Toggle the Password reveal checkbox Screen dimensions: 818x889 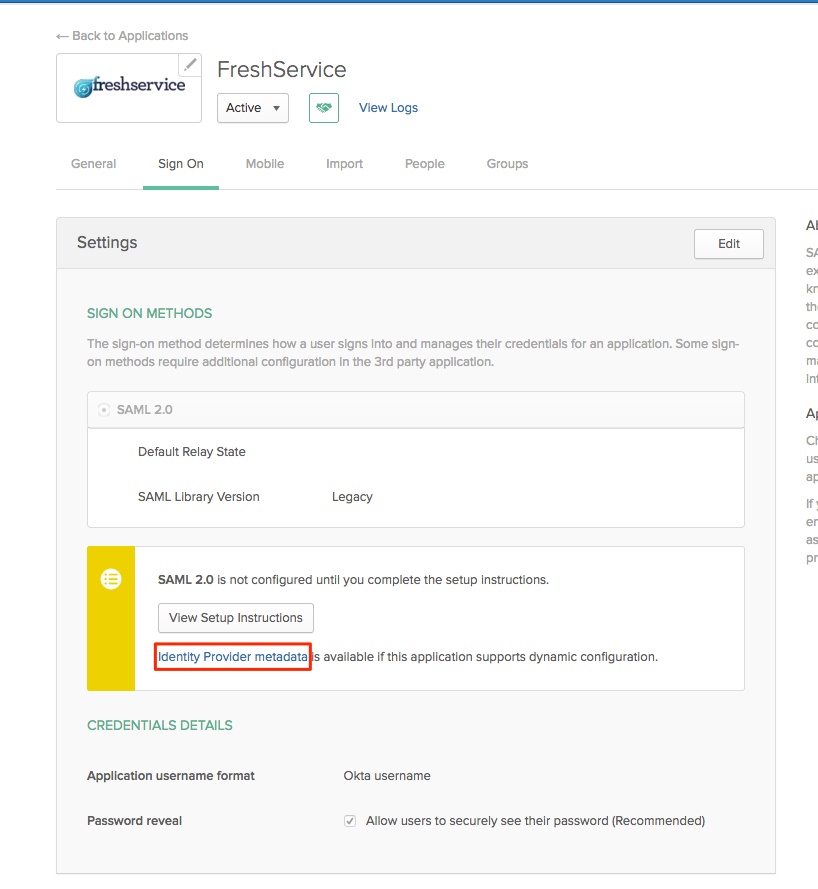350,820
